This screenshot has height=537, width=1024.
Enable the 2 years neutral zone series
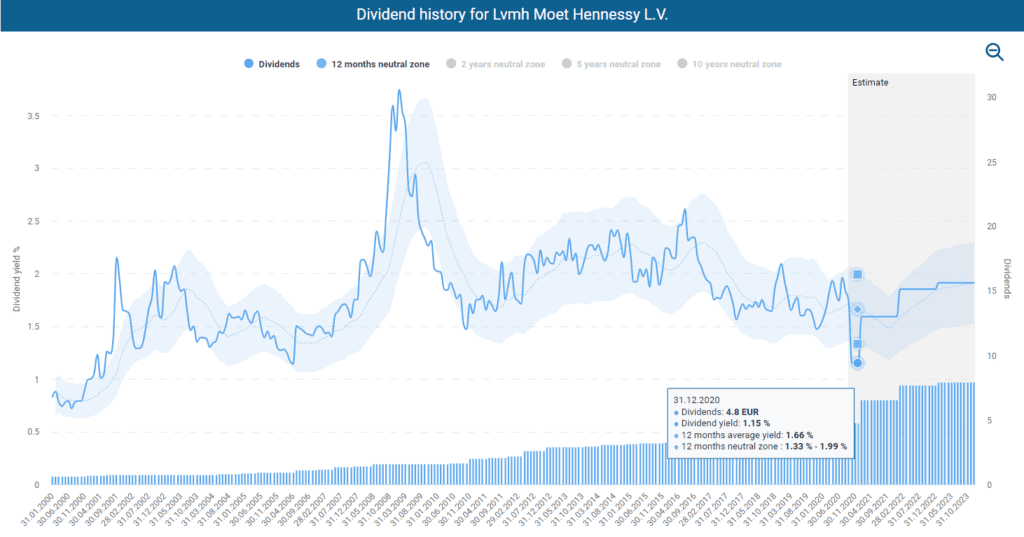[x=495, y=64]
